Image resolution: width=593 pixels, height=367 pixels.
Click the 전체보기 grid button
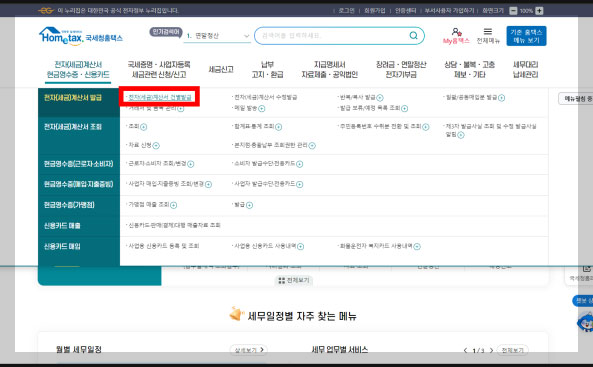(294, 280)
